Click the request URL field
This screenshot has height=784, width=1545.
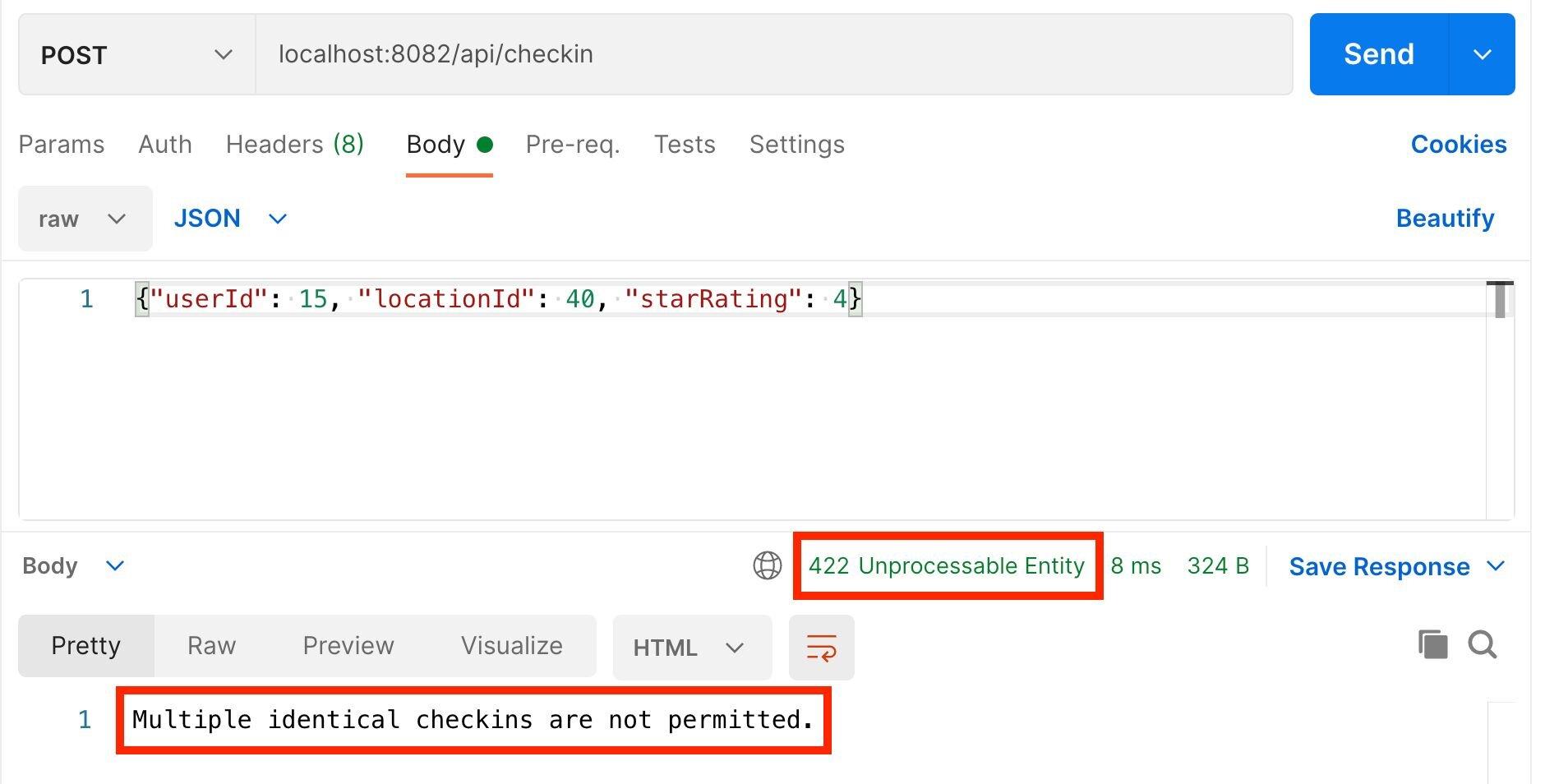pos(774,54)
